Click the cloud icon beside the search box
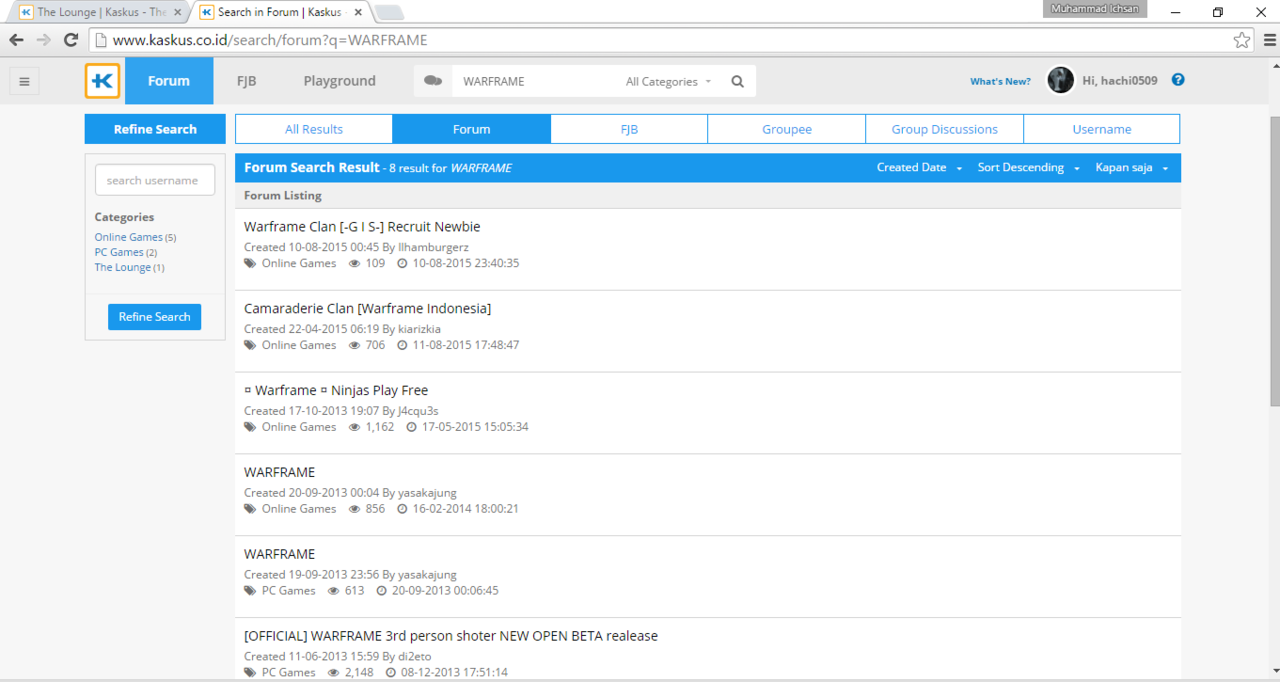The height and width of the screenshot is (682, 1280). pos(433,81)
